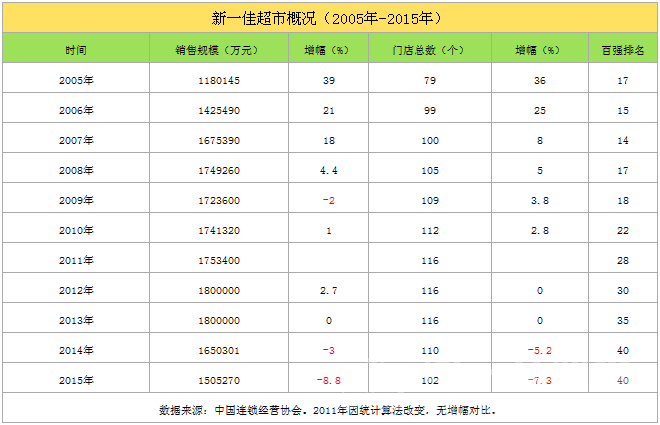Click the 4.4 sales growth value
The image size is (660, 425).
328,170
